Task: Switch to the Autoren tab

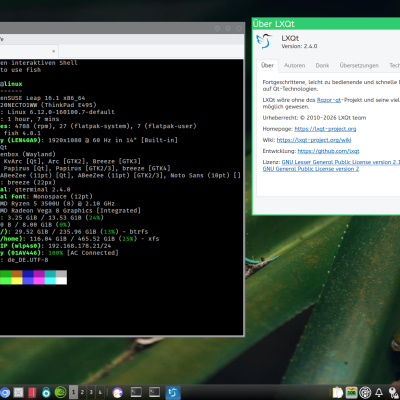Action: tap(294, 65)
